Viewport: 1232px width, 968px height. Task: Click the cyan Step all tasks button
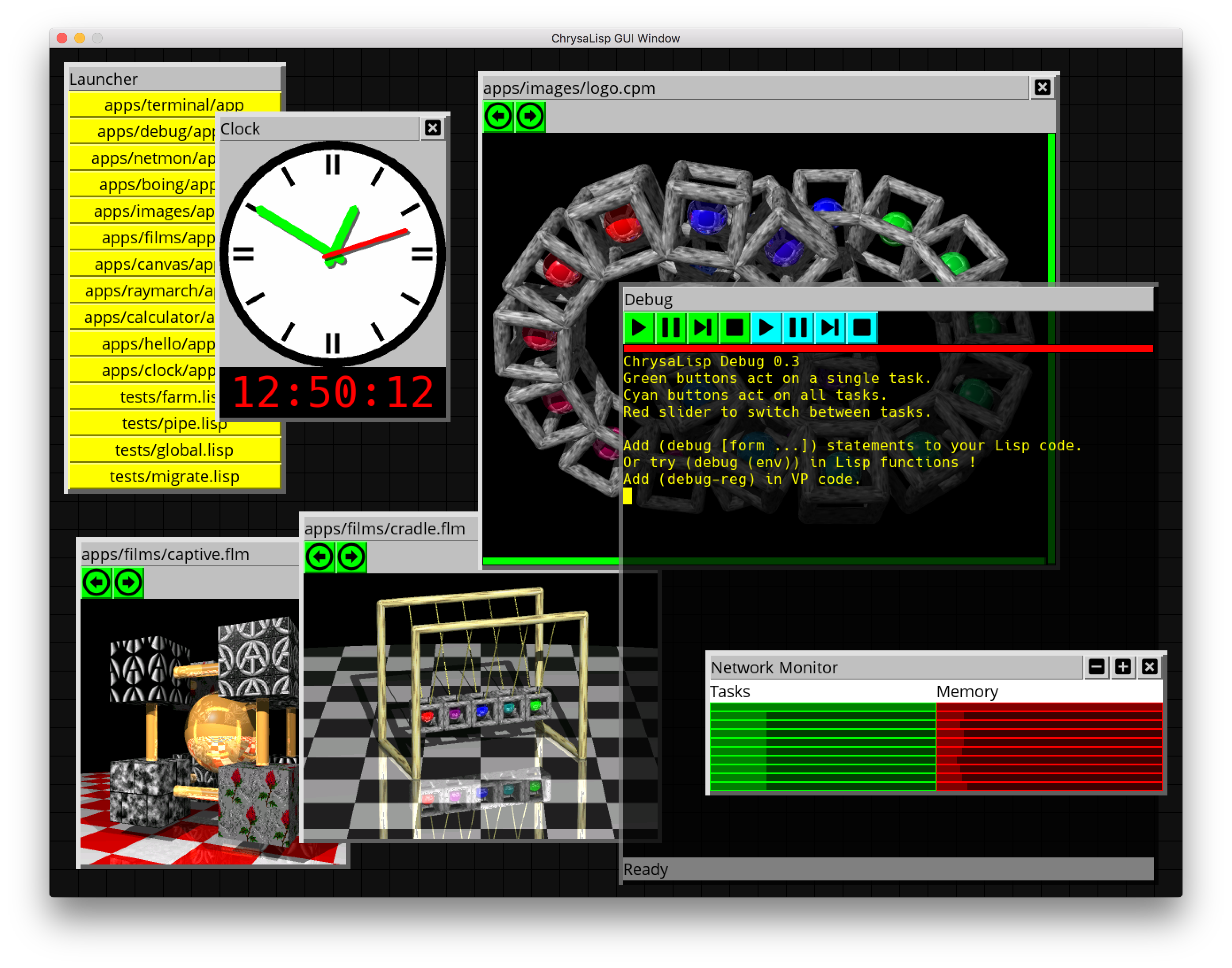(x=830, y=328)
